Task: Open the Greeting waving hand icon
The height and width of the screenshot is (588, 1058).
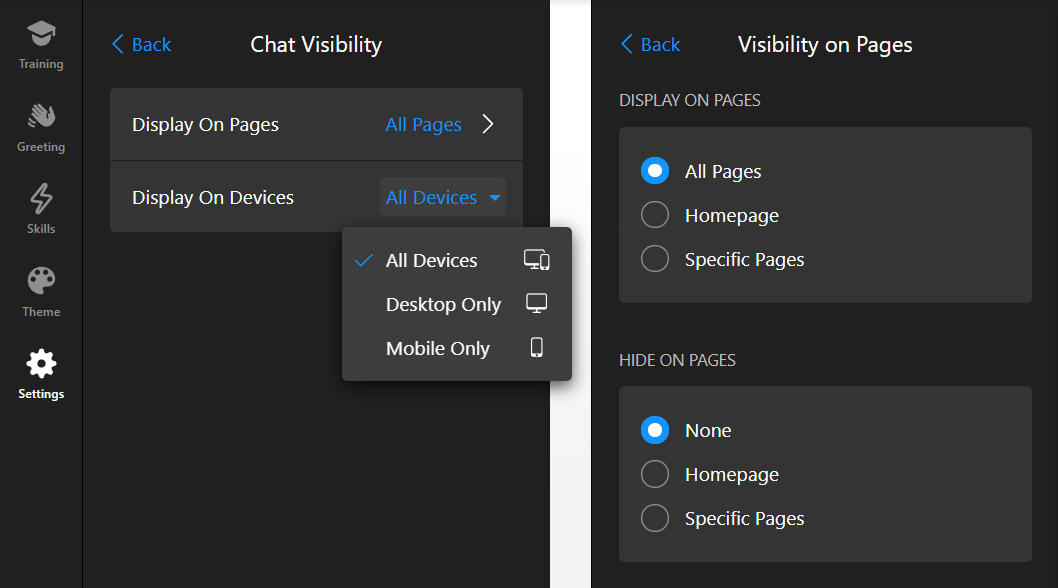Action: 41,117
